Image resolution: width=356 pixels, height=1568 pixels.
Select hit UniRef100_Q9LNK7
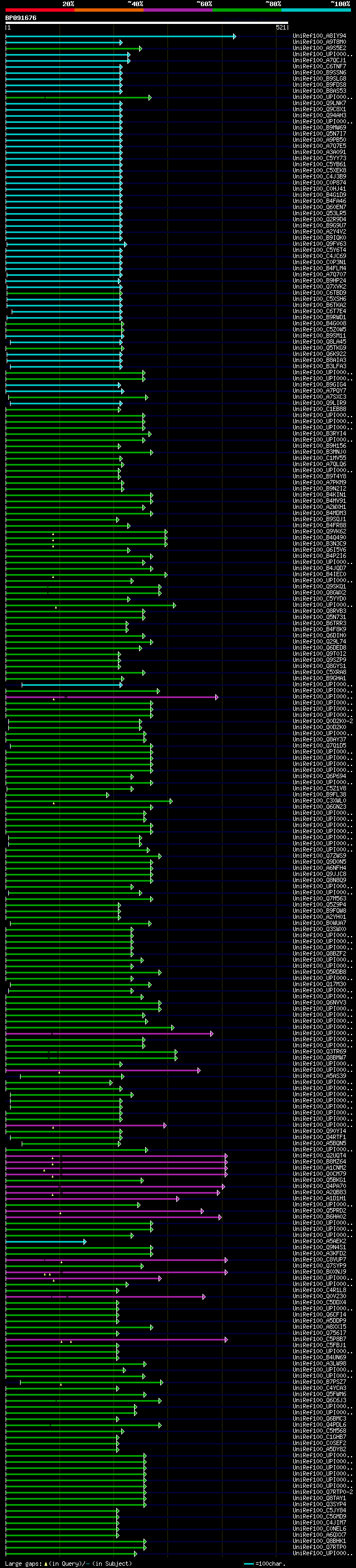(x=319, y=103)
